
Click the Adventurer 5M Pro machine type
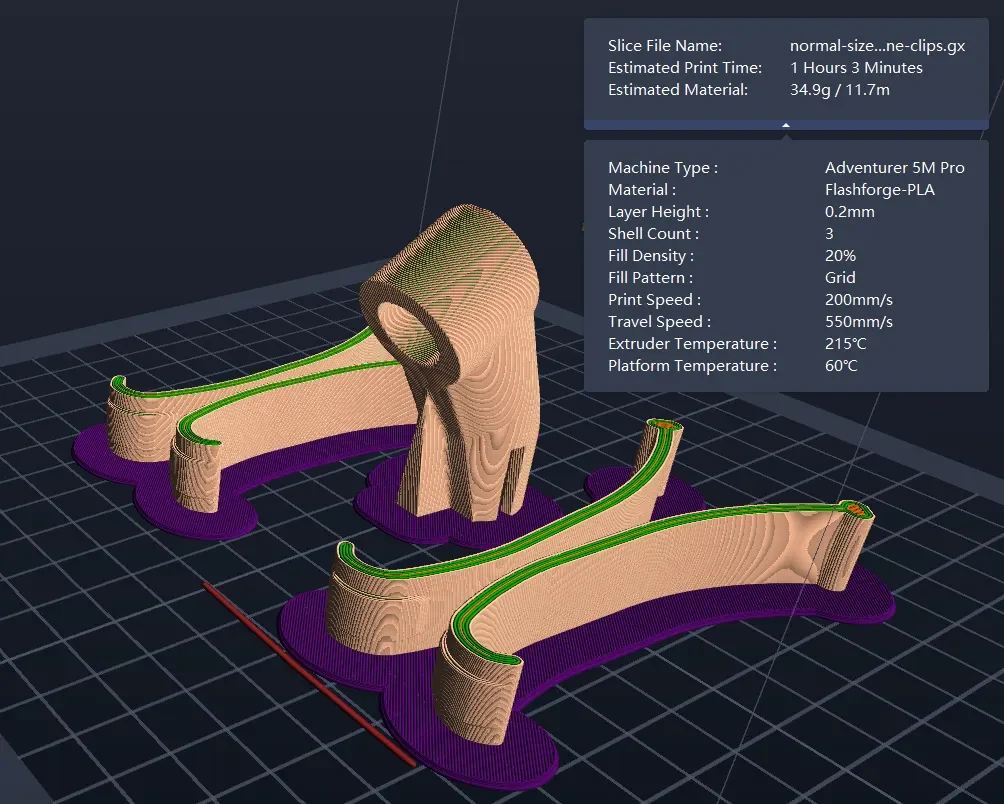[895, 168]
